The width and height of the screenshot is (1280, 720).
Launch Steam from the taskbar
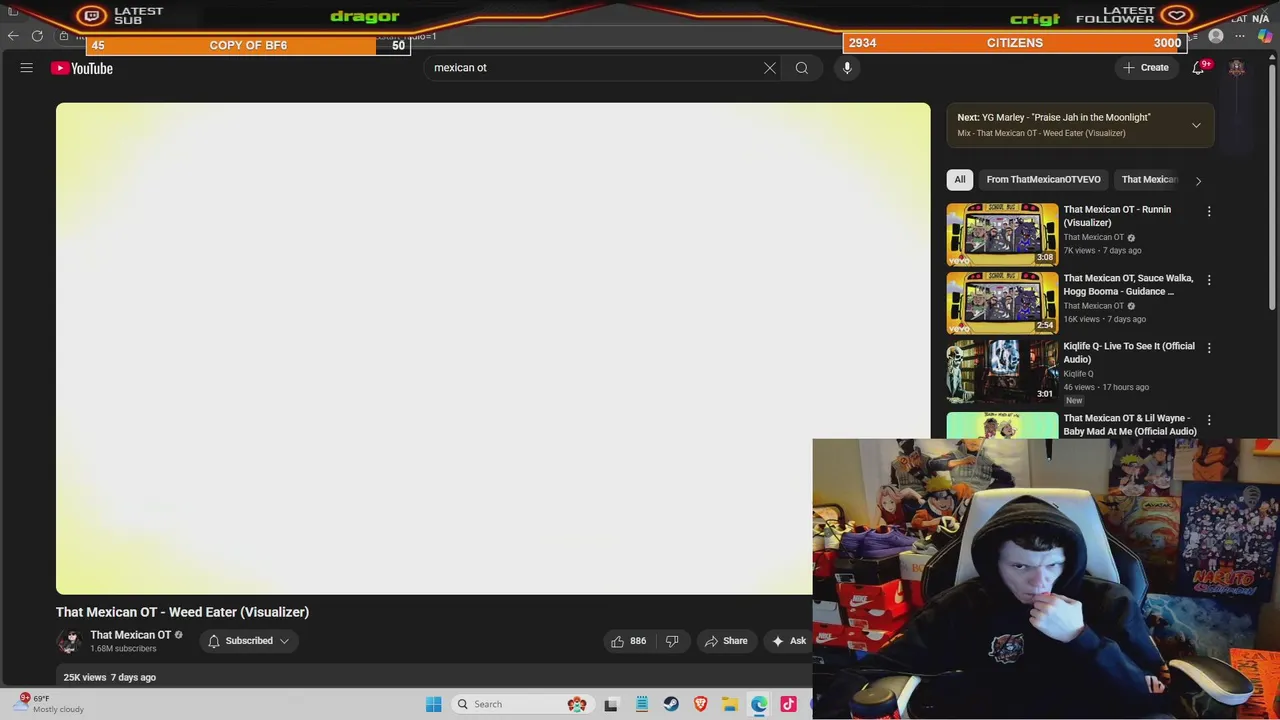[671, 704]
